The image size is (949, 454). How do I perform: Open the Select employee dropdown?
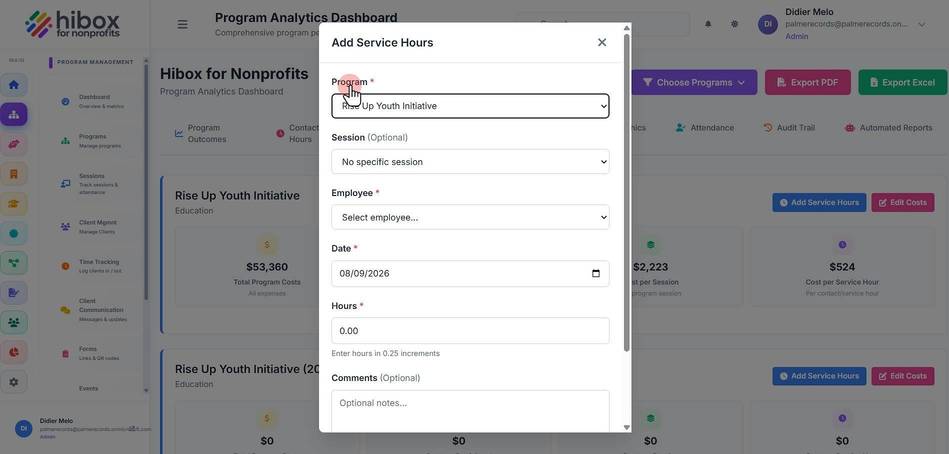pos(470,217)
